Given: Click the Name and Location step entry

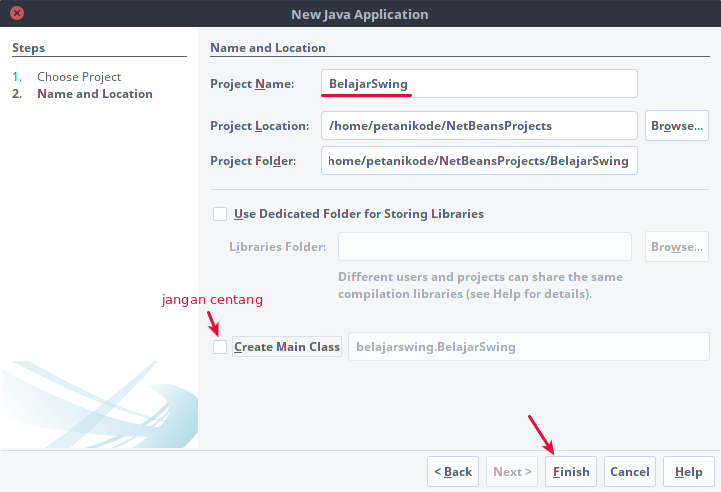Looking at the screenshot, I should click(94, 94).
